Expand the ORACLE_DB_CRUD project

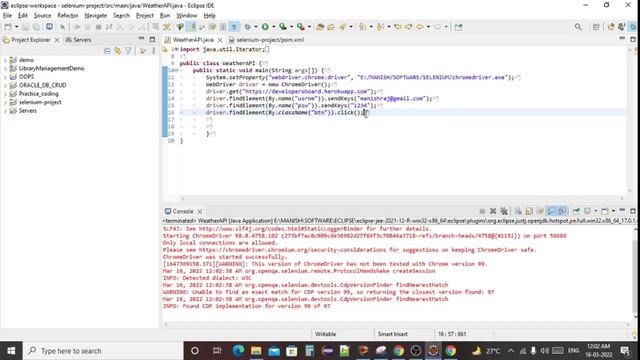[x=5, y=85]
